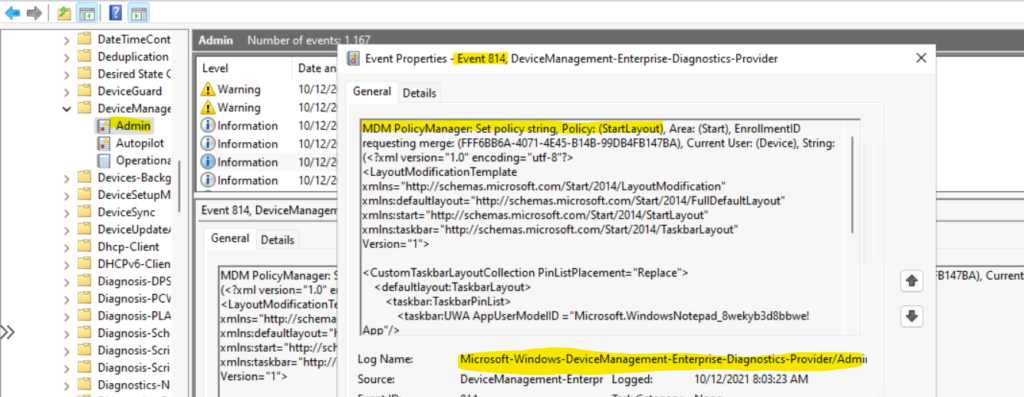
Task: Go to next event with the down arrow
Action: click(x=911, y=317)
